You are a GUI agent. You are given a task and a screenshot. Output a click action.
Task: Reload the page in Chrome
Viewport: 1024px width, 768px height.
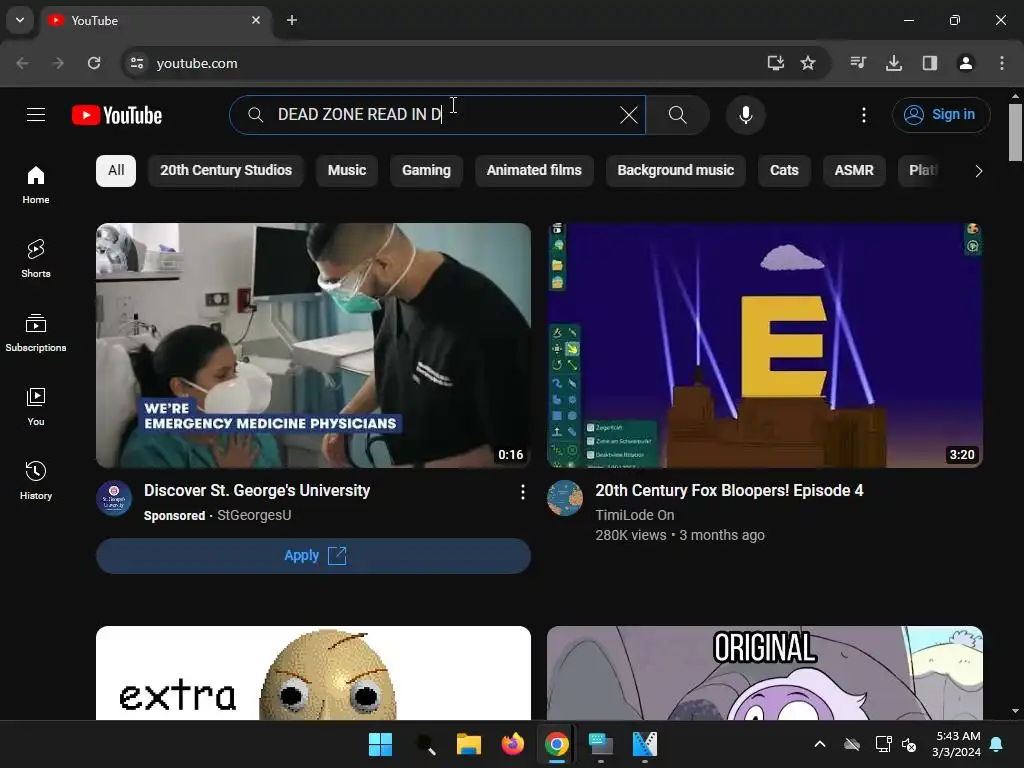click(x=94, y=63)
